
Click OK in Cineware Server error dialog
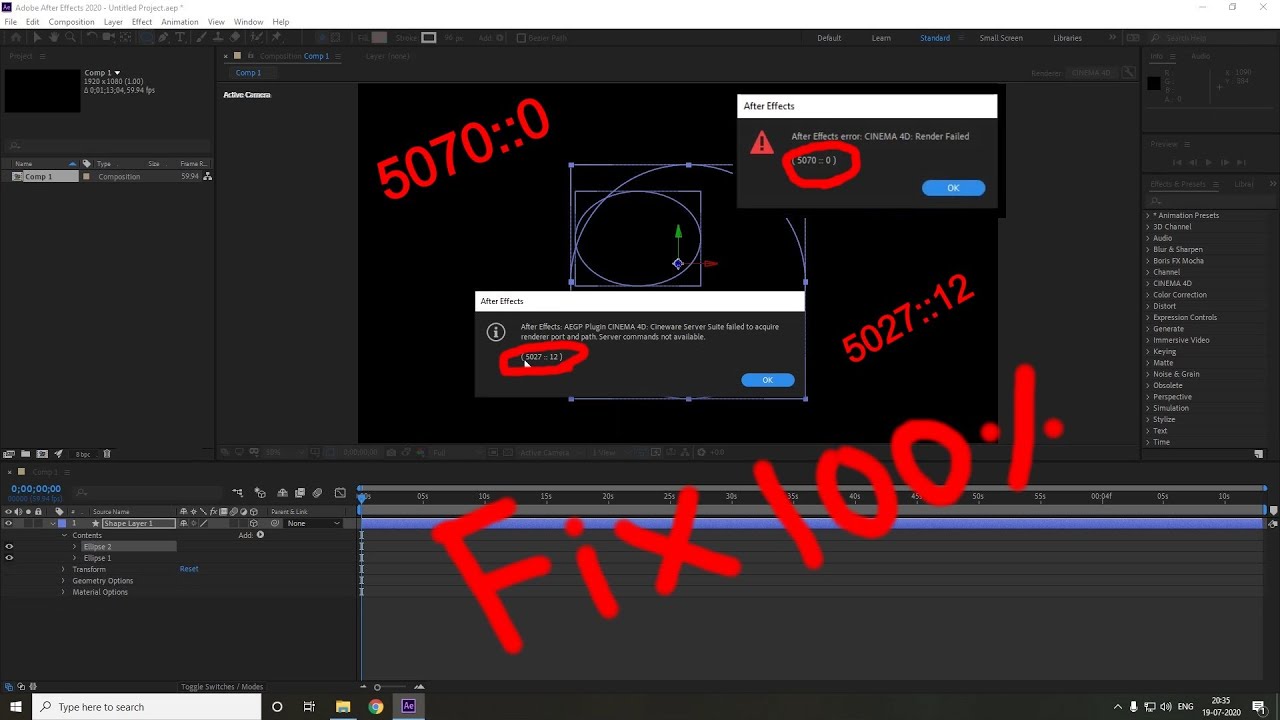pyautogui.click(x=768, y=380)
